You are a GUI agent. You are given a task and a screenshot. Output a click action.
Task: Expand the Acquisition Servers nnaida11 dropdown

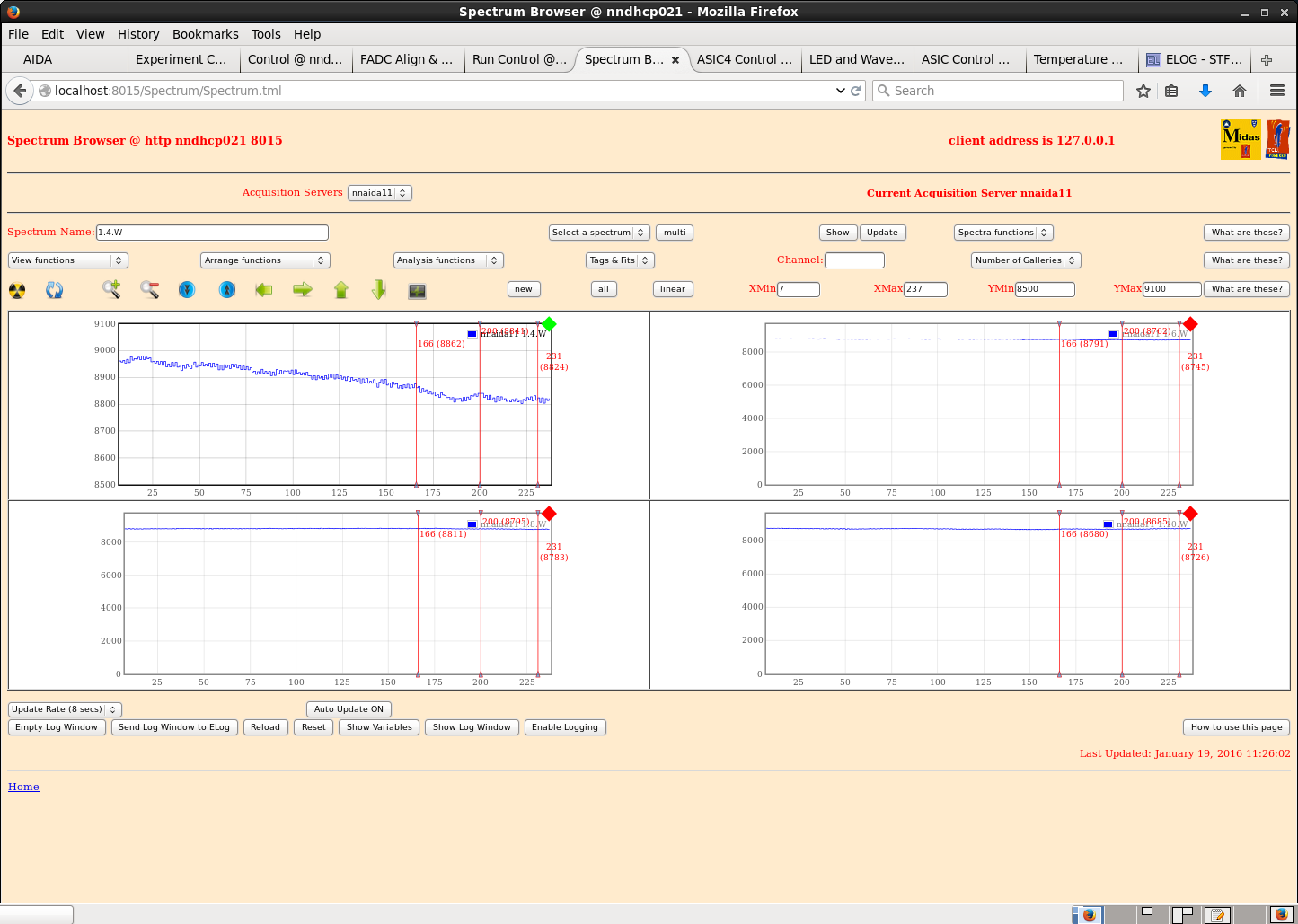(x=379, y=193)
